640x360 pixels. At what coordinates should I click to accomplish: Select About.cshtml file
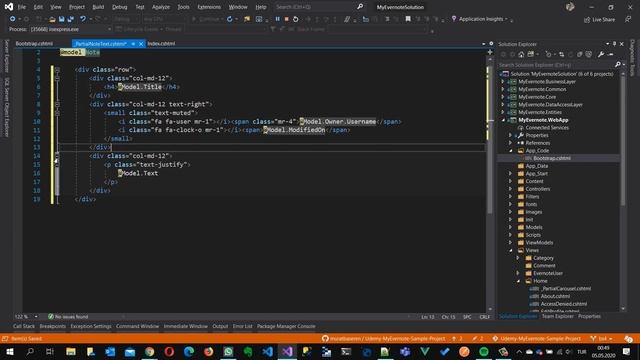(555, 296)
